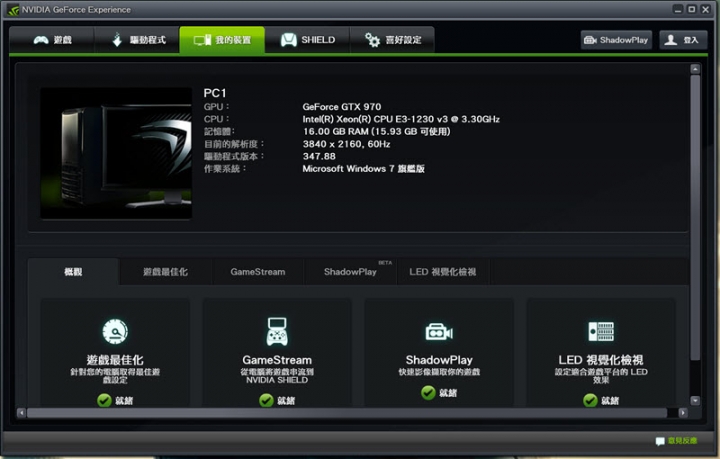The image size is (720, 459).
Task: Open the LED 視覺化檢視 sub-tab
Action: pyautogui.click(x=443, y=272)
